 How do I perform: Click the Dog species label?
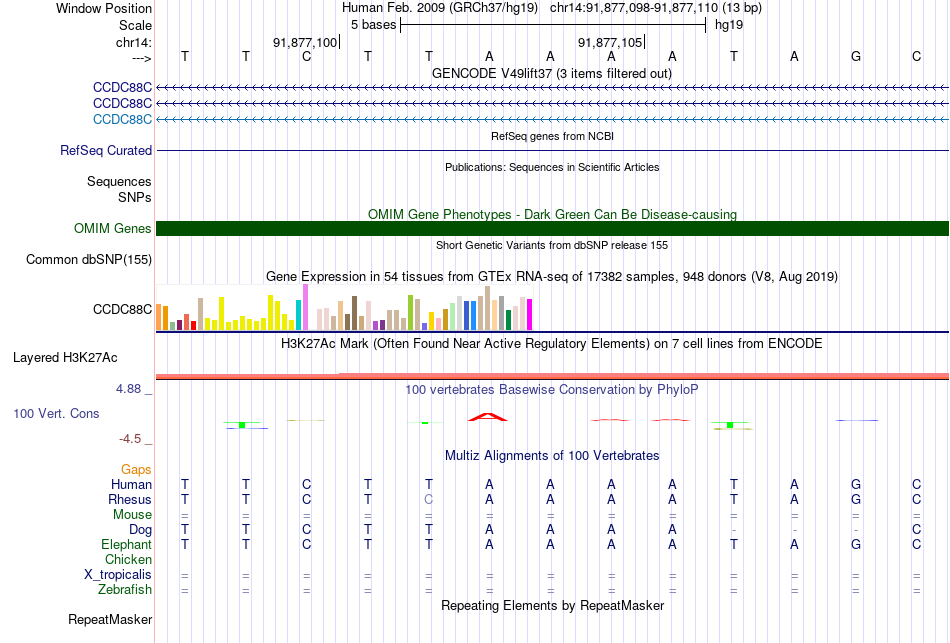click(x=140, y=530)
